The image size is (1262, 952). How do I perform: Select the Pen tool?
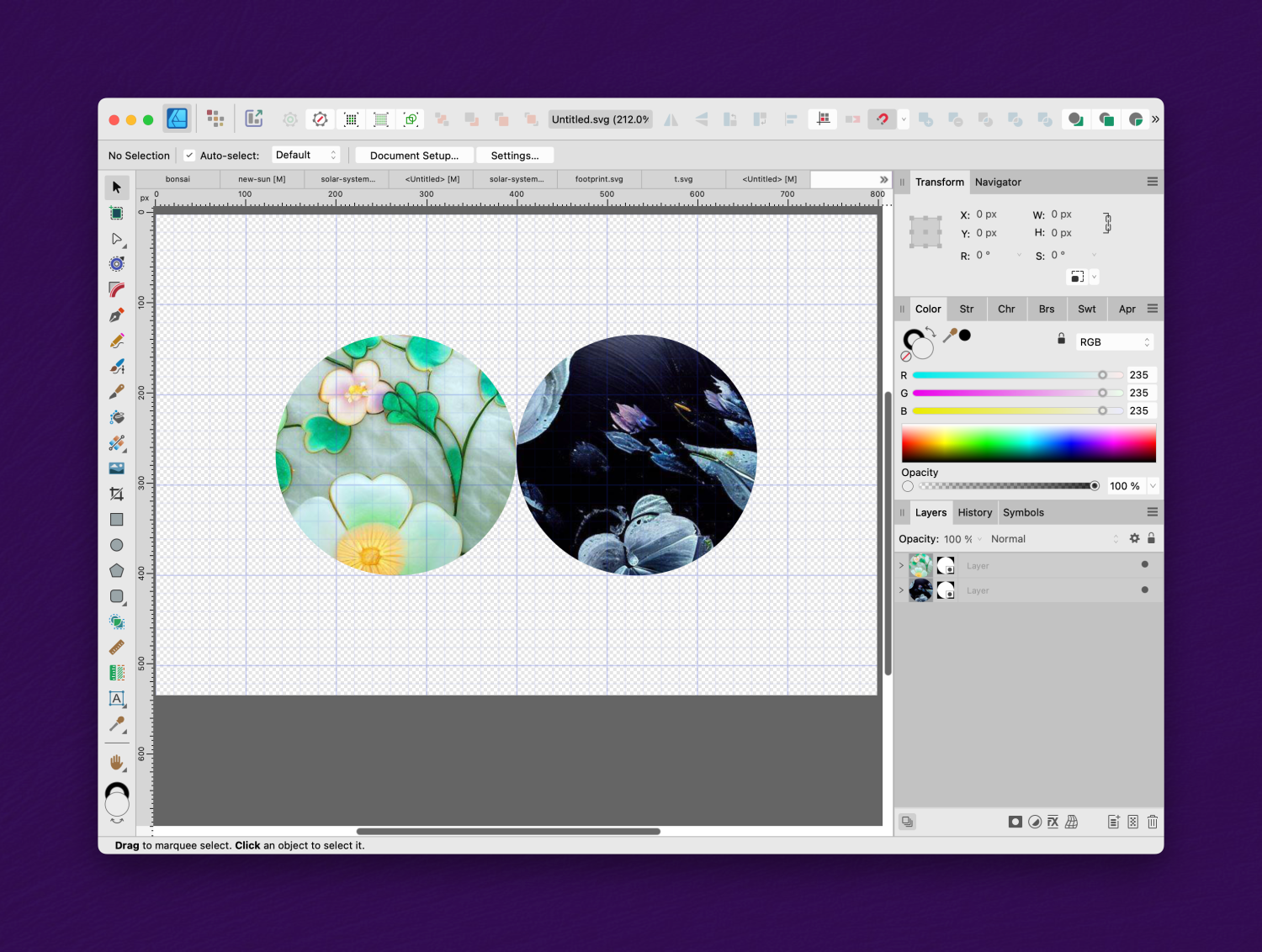click(116, 315)
